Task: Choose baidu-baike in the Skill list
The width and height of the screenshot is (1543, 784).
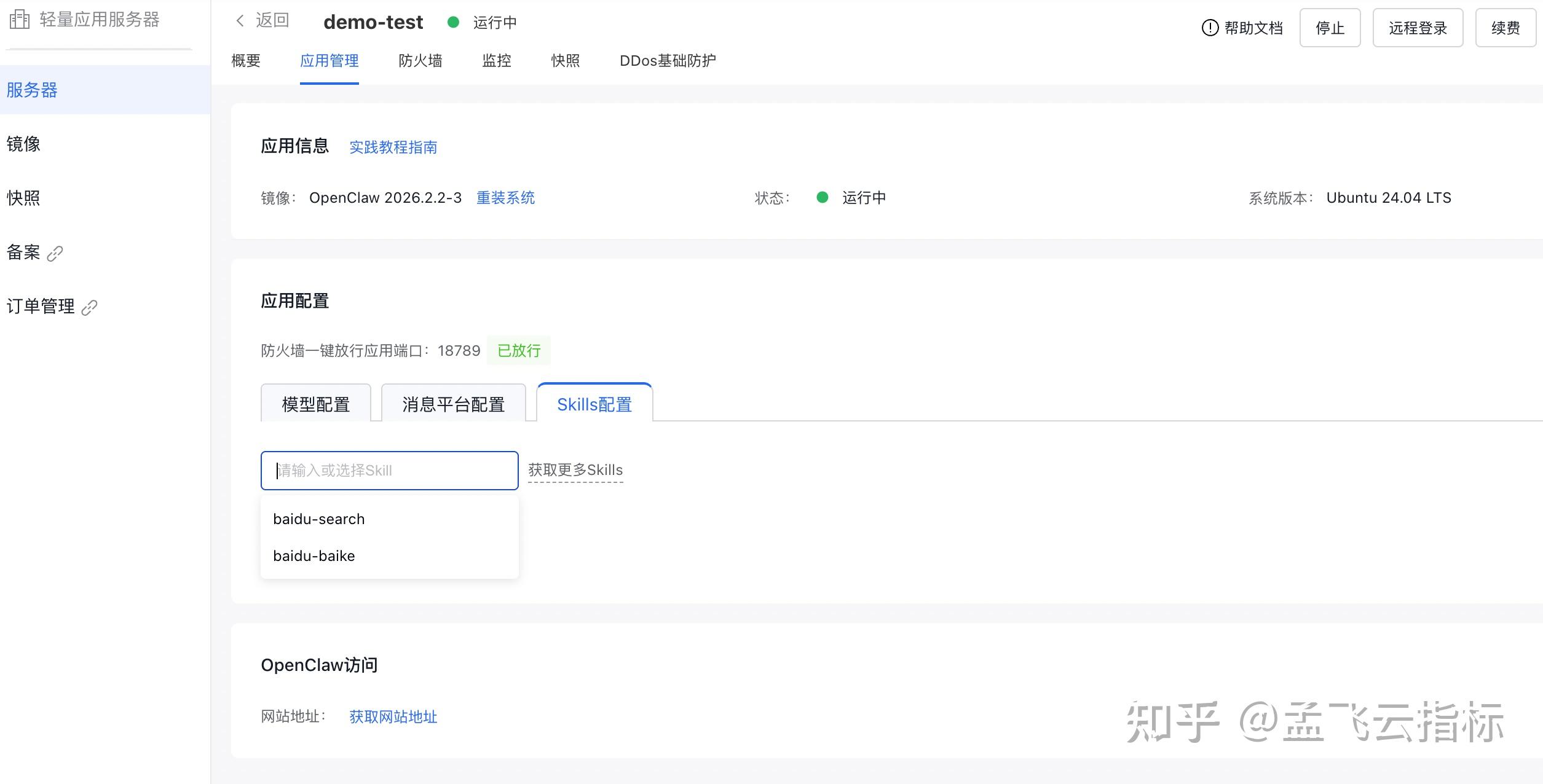Action: pos(314,556)
